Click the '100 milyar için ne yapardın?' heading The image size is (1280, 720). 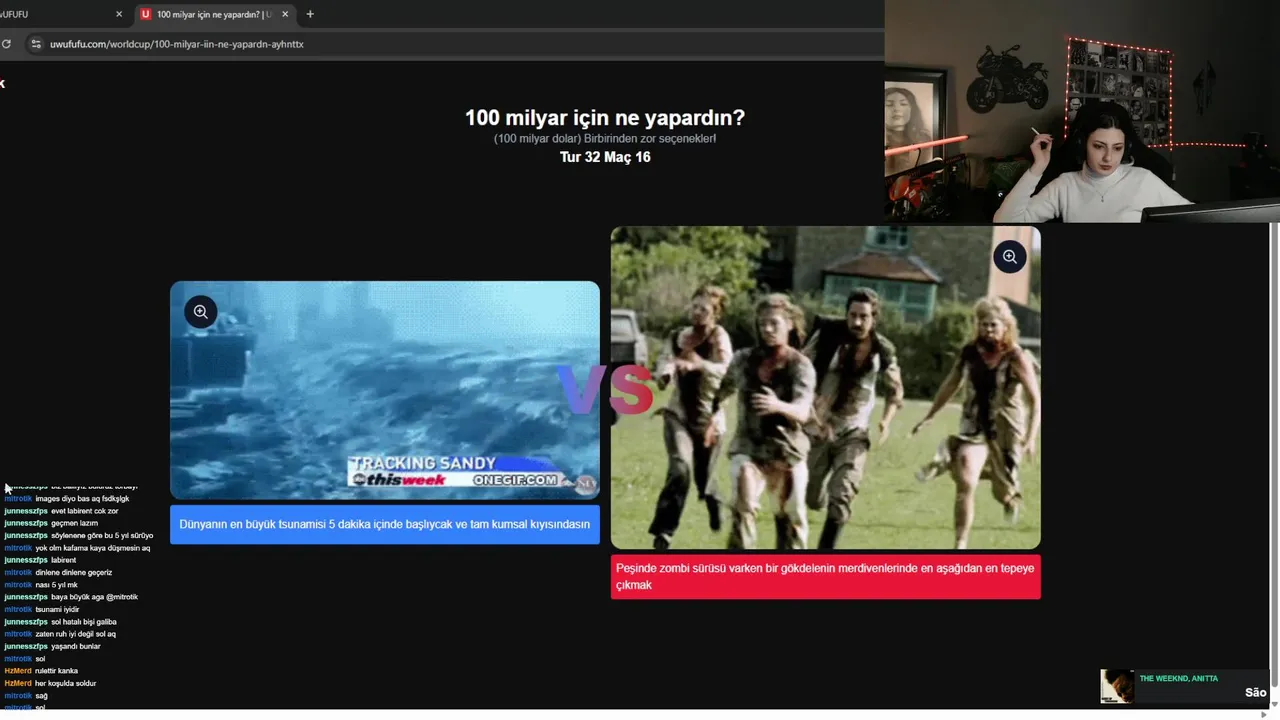click(605, 117)
